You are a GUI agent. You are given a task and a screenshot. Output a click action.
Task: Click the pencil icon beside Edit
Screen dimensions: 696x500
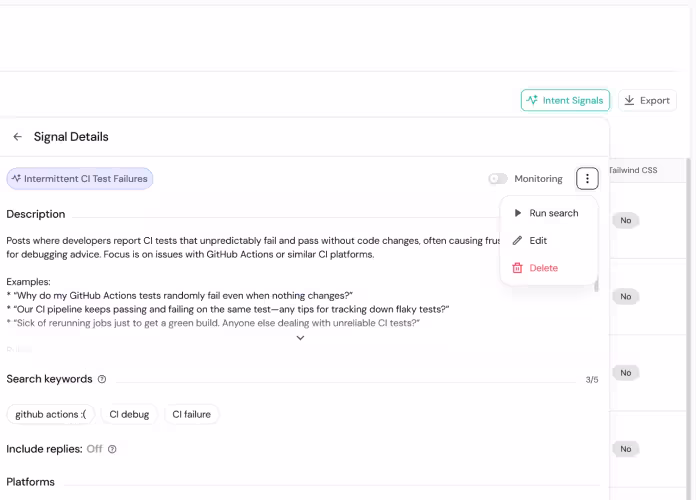point(517,241)
